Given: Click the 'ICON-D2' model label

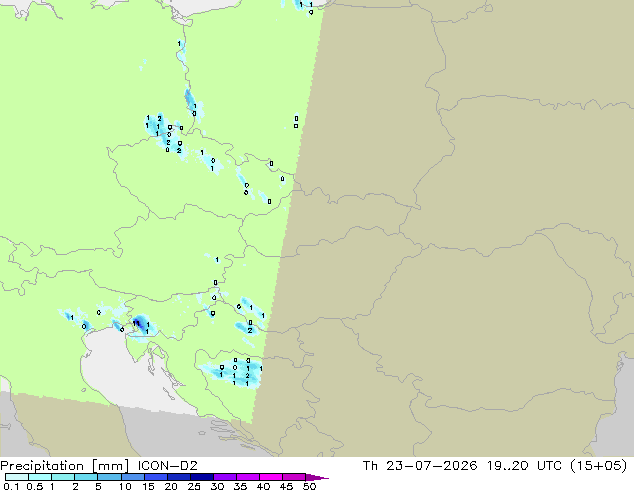Looking at the screenshot, I should [x=167, y=466].
